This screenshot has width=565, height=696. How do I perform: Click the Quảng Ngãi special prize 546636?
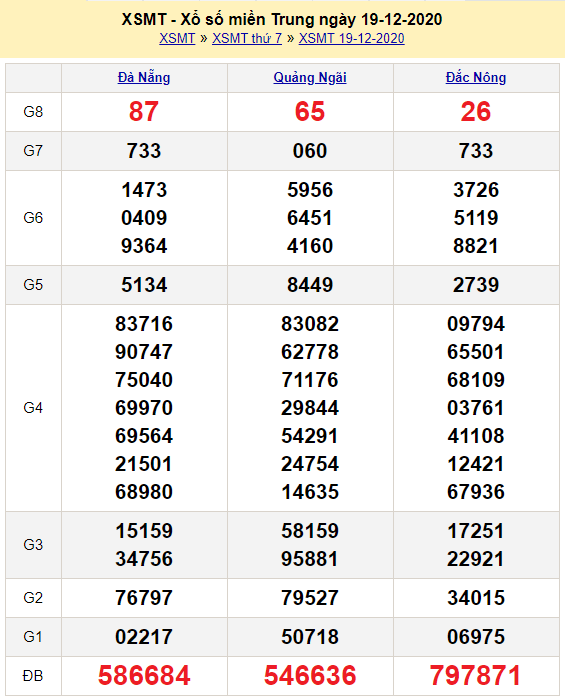[310, 675]
